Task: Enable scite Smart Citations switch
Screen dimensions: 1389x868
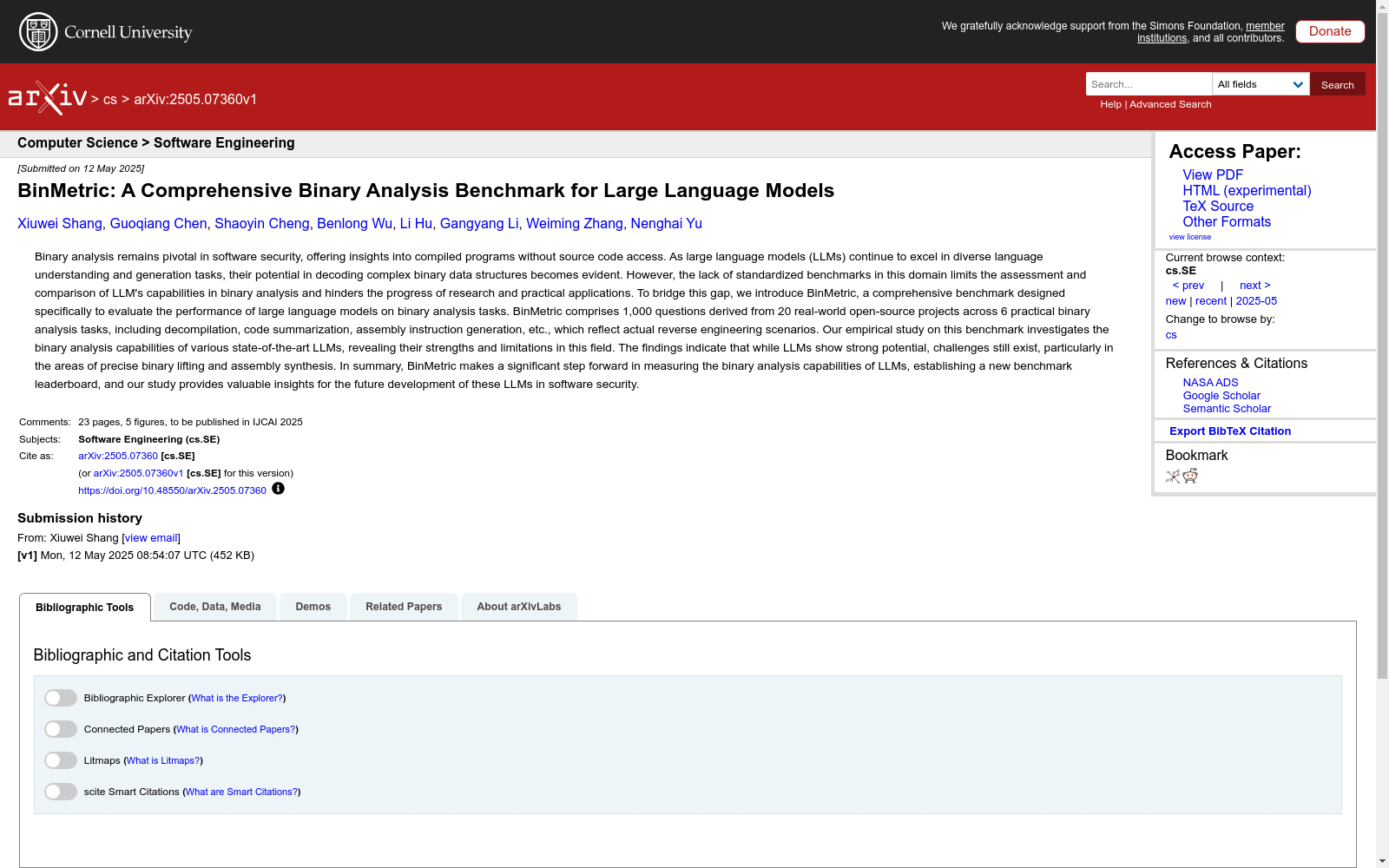Action: pyautogui.click(x=61, y=792)
